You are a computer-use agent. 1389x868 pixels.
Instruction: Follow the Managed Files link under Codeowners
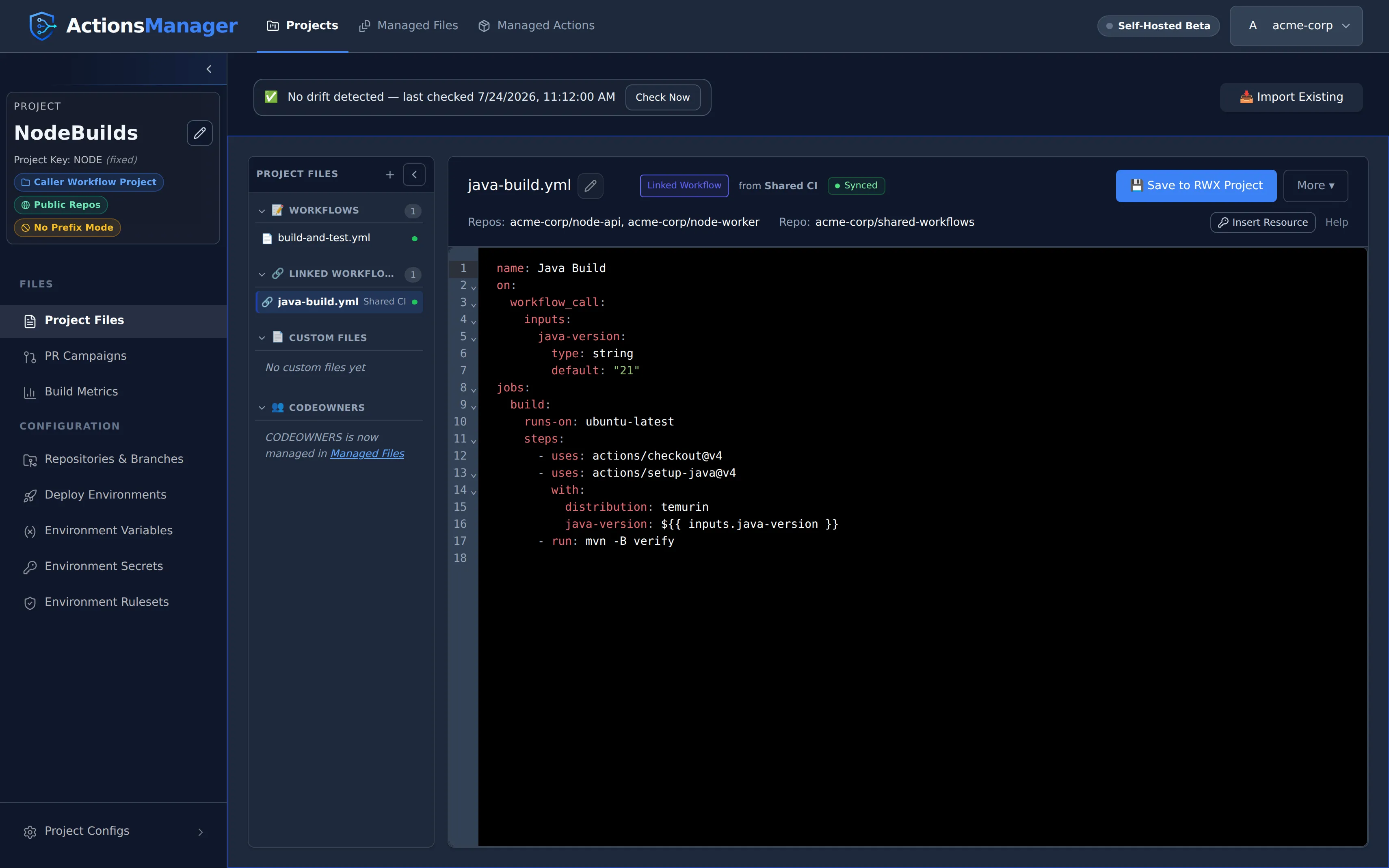coord(367,453)
